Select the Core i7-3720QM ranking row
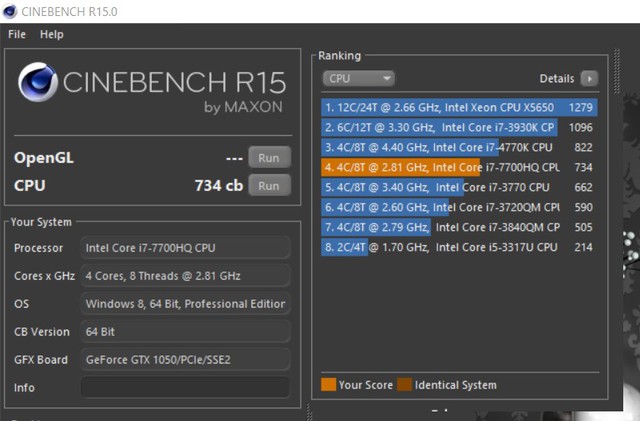640x421 pixels. tap(459, 207)
